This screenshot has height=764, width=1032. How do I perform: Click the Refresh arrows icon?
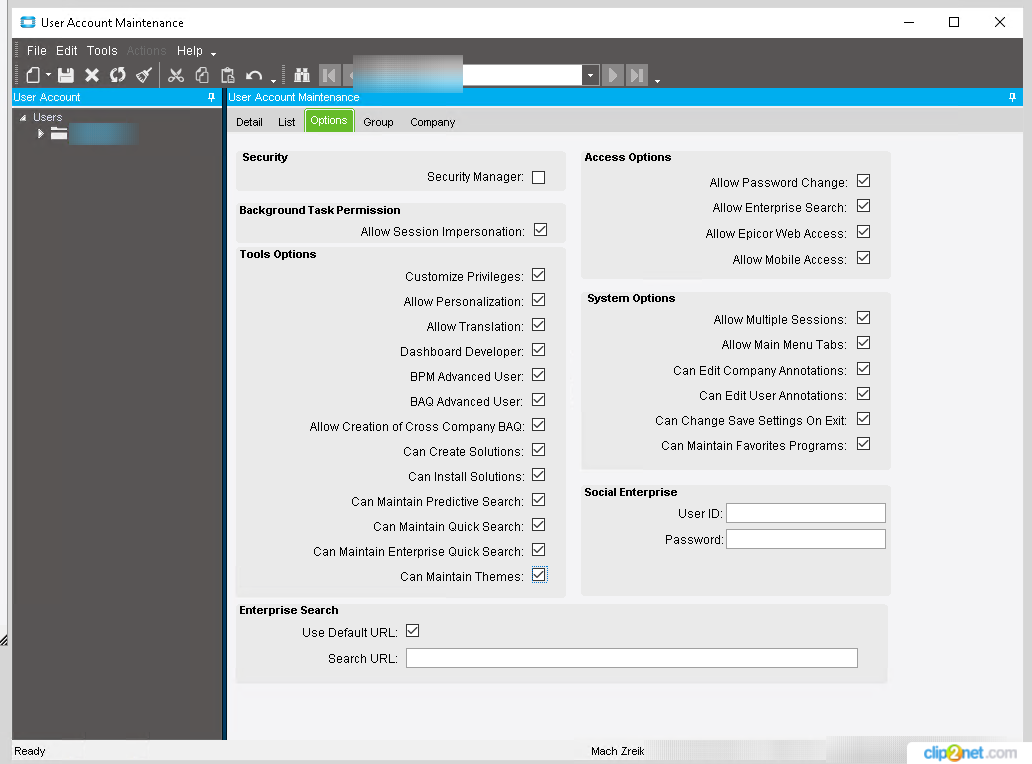point(118,75)
